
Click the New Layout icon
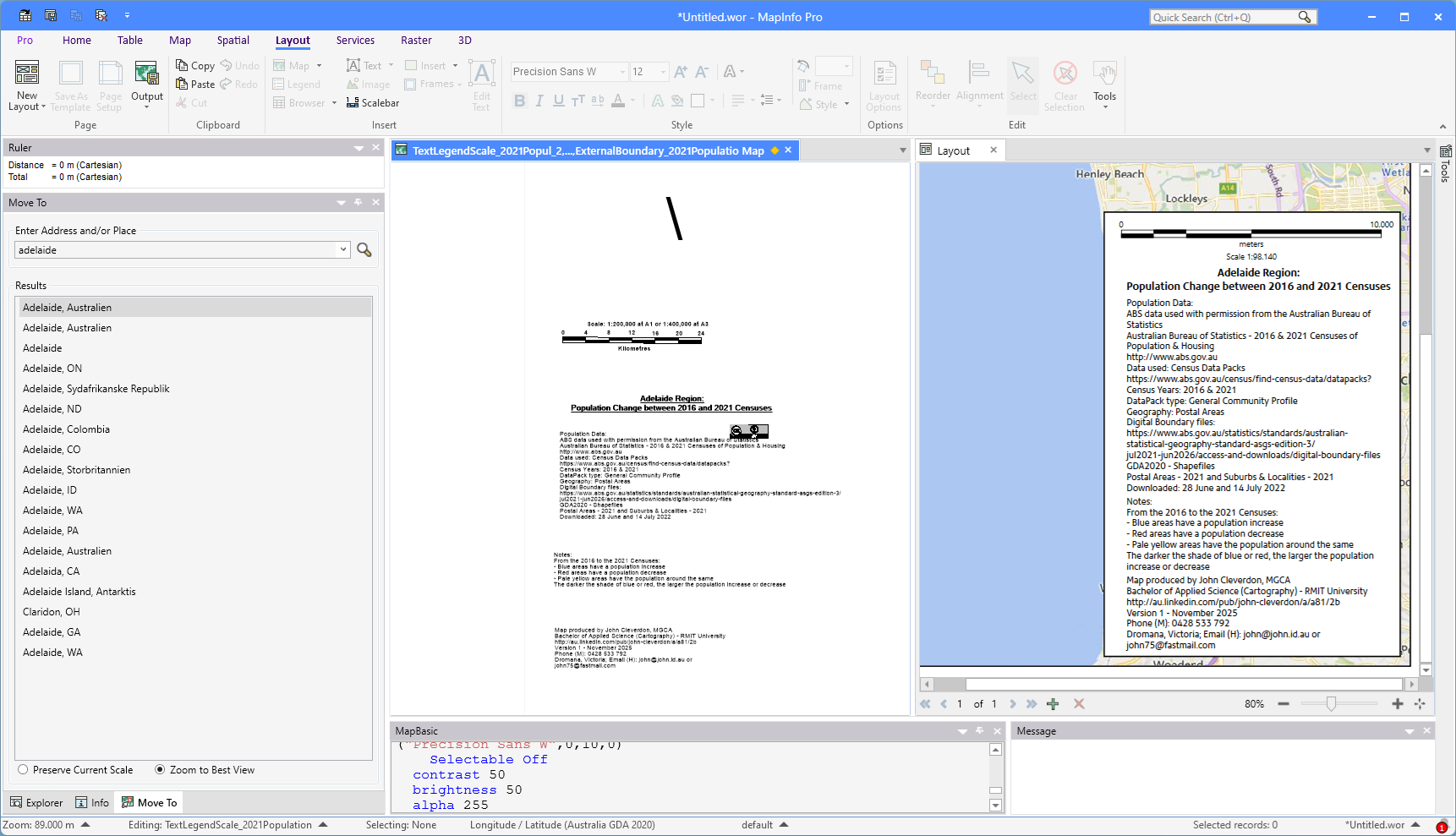pos(27,74)
